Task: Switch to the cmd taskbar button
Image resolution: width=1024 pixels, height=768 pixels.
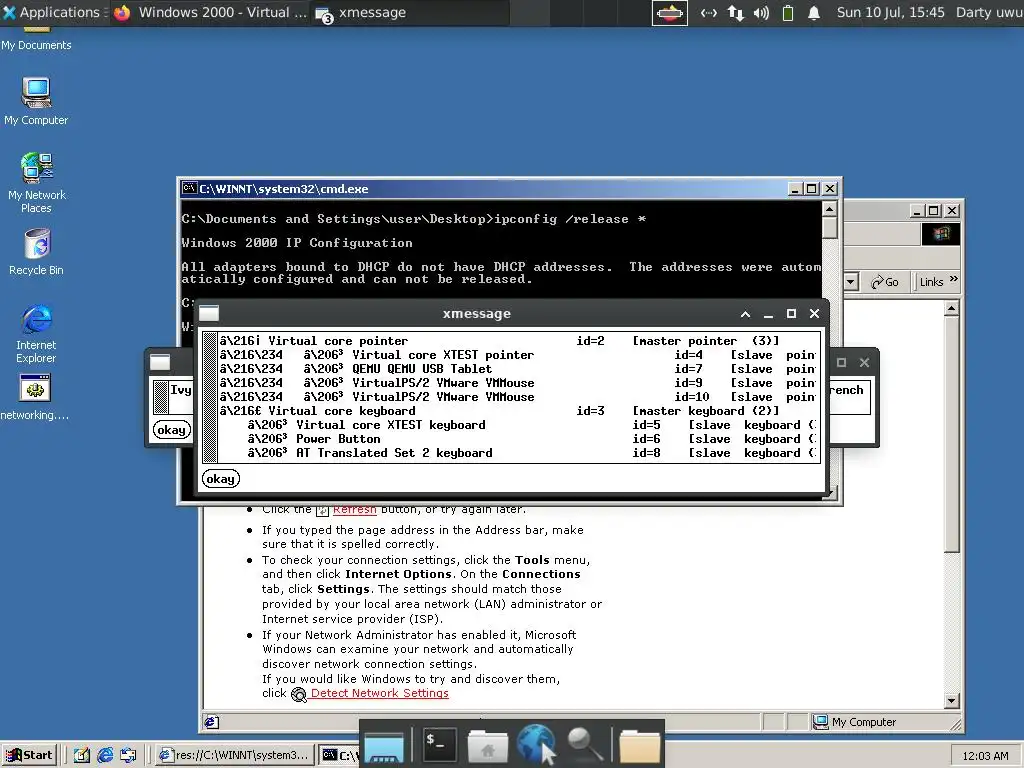Action: pyautogui.click(x=338, y=755)
